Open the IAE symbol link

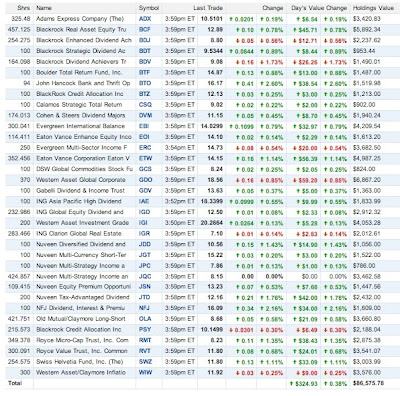coord(144,201)
